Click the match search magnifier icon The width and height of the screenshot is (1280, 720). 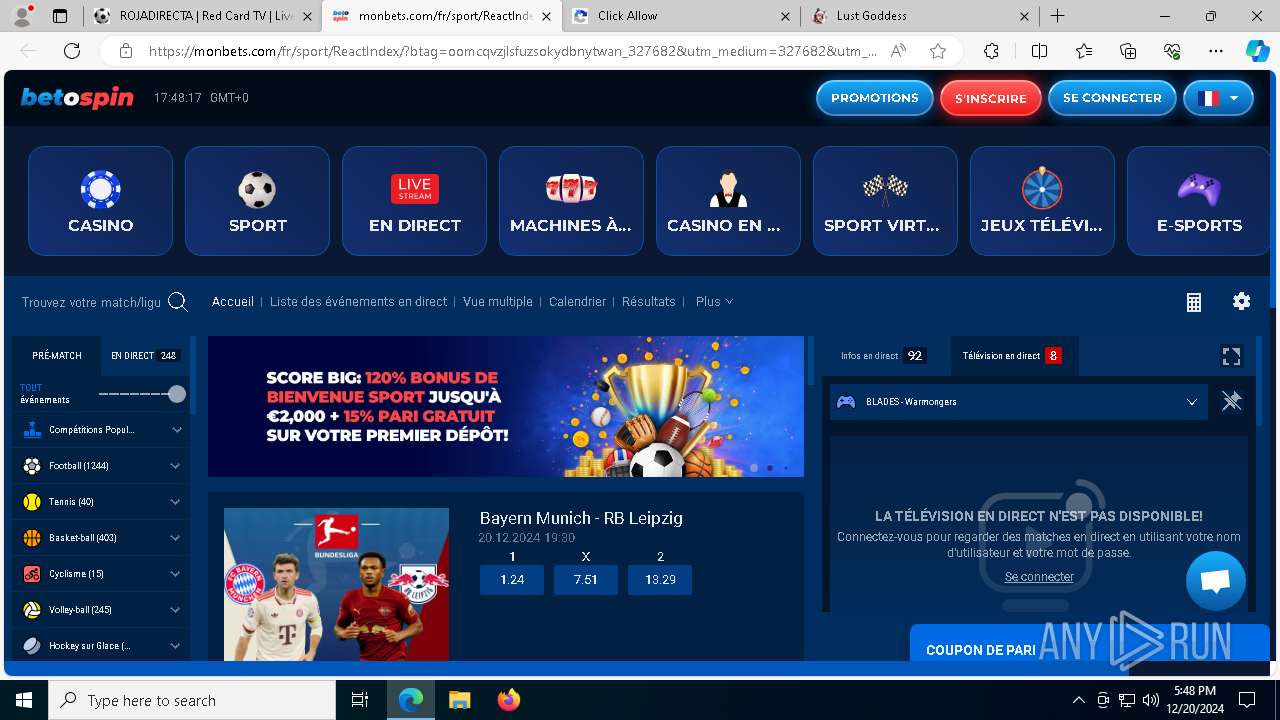click(178, 302)
